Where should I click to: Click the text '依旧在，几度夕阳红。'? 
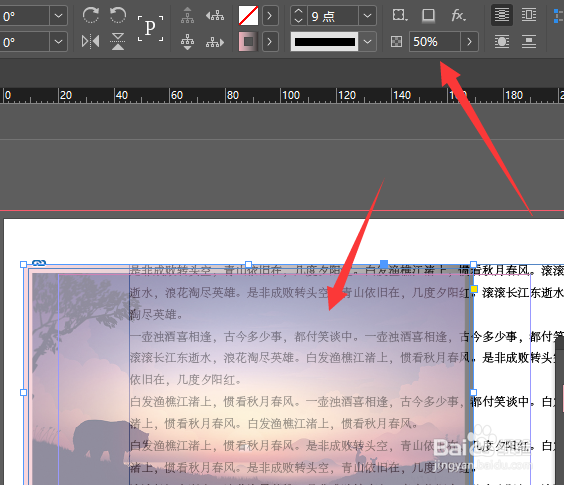(x=186, y=380)
